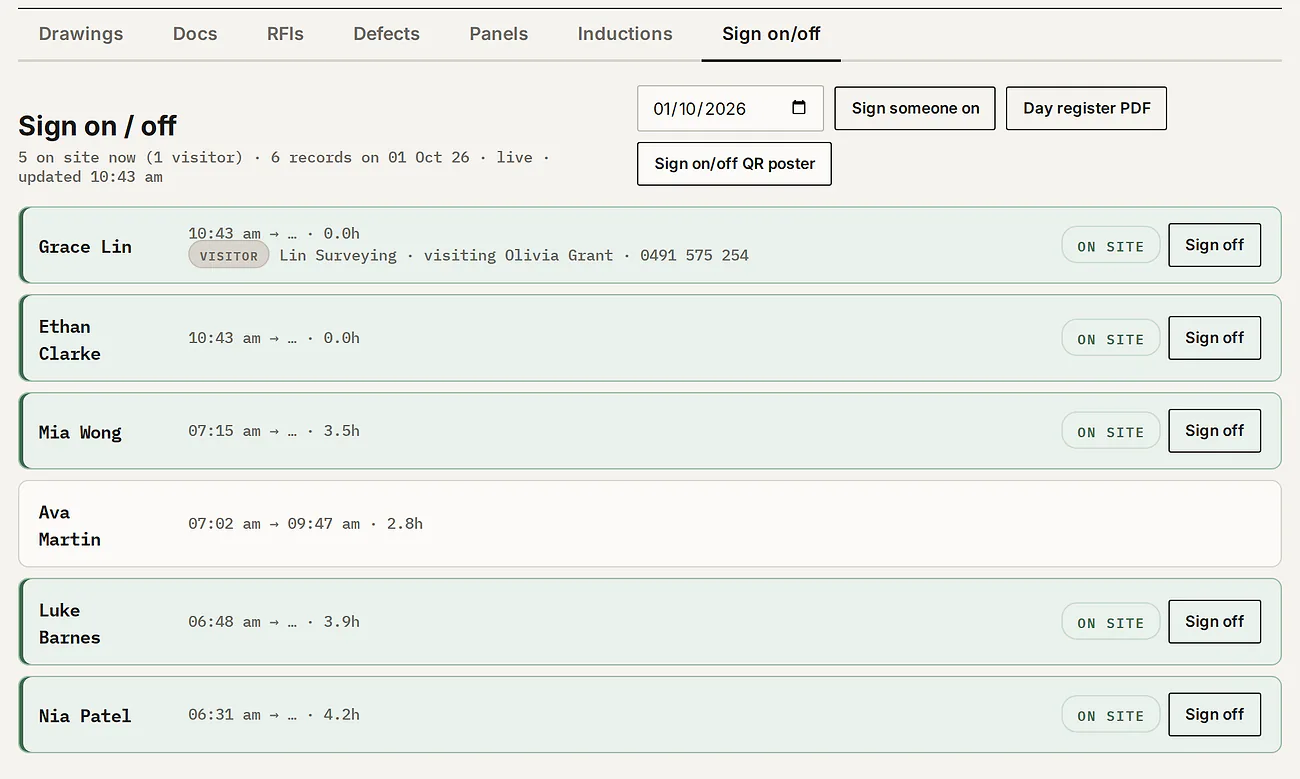
Task: Click the Sign someone on button
Action: tap(915, 108)
